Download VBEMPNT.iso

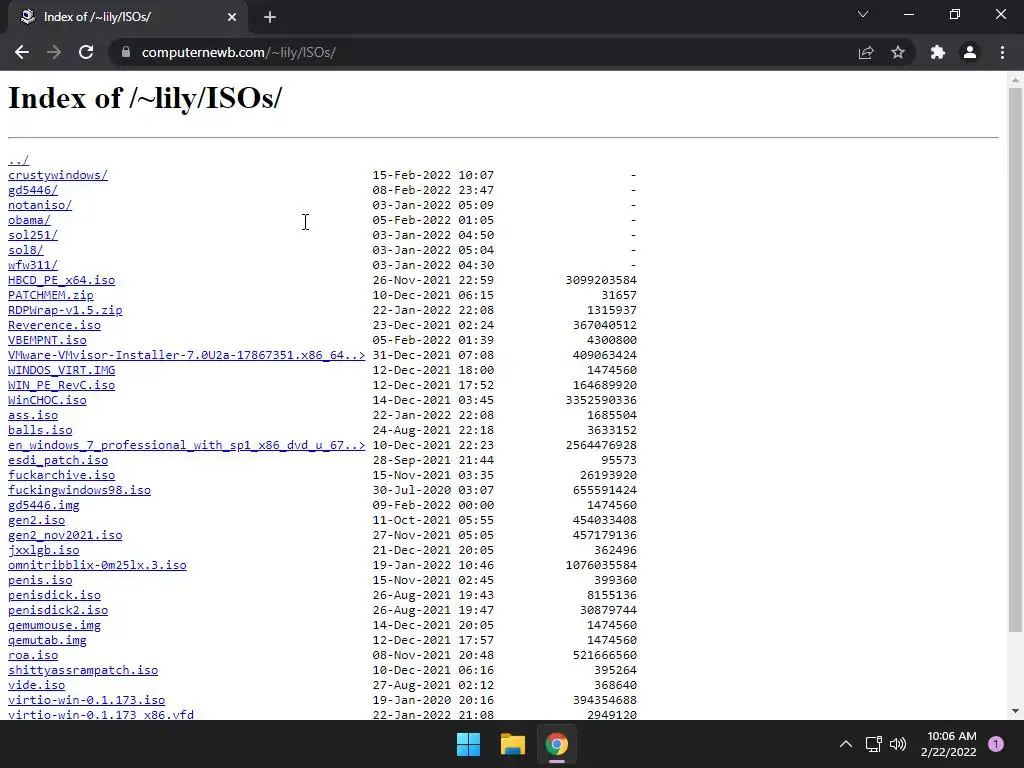47,340
